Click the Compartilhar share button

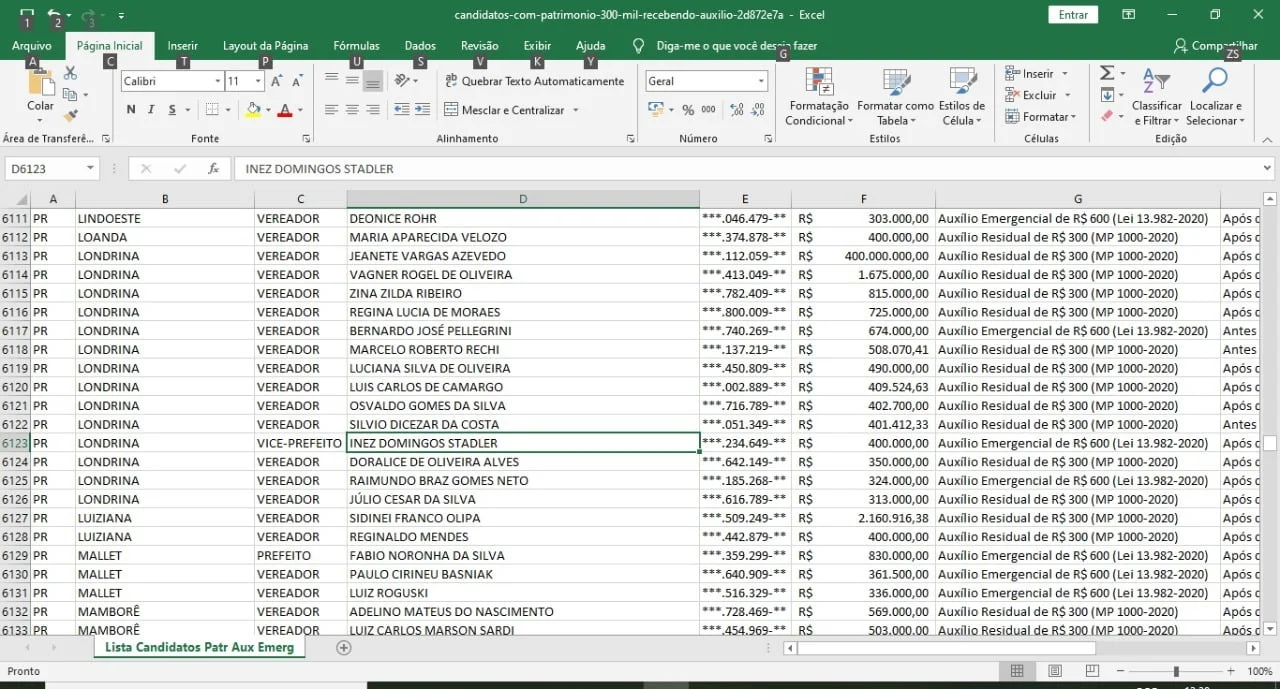pos(1216,46)
